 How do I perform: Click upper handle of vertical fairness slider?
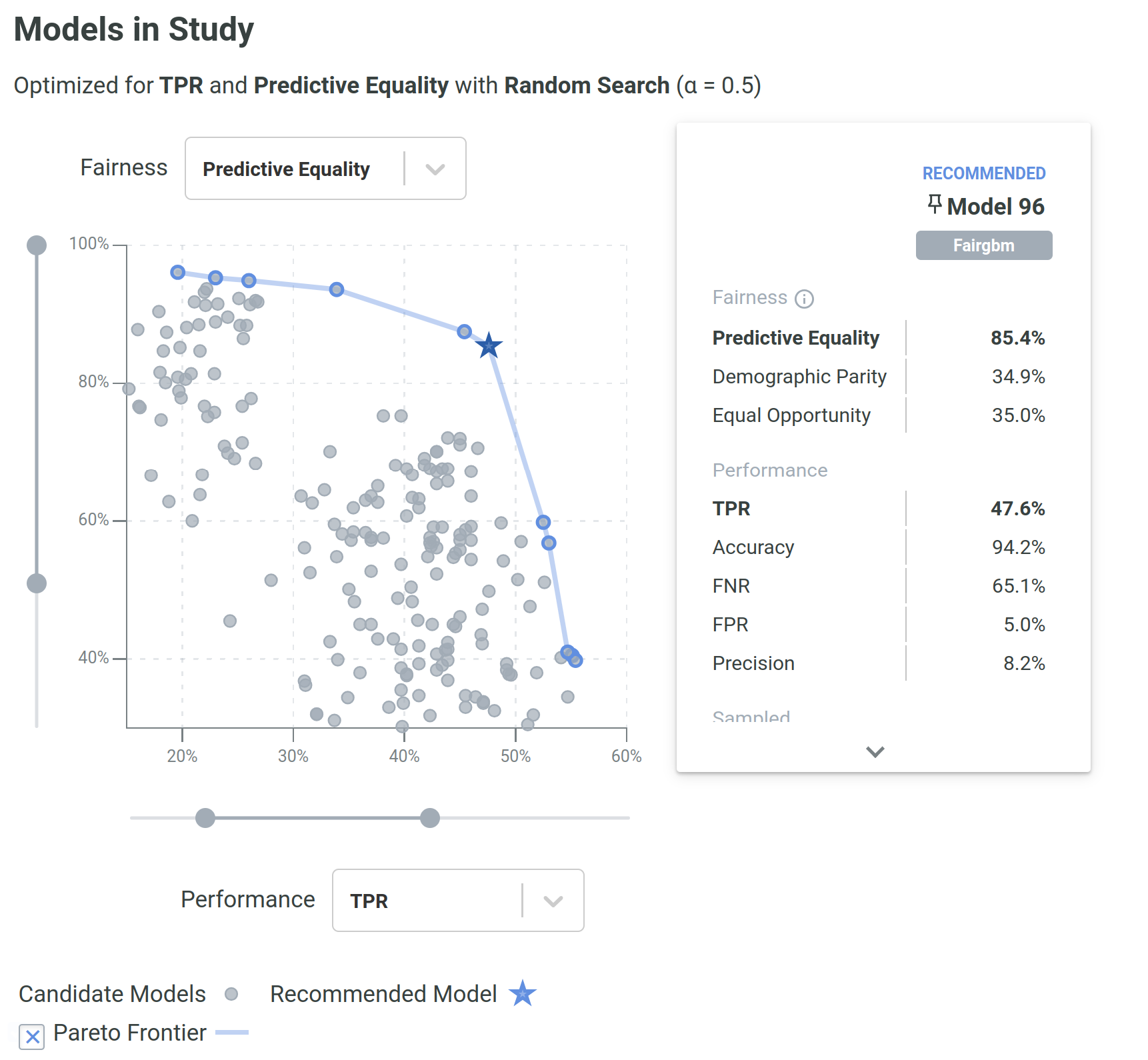(37, 245)
